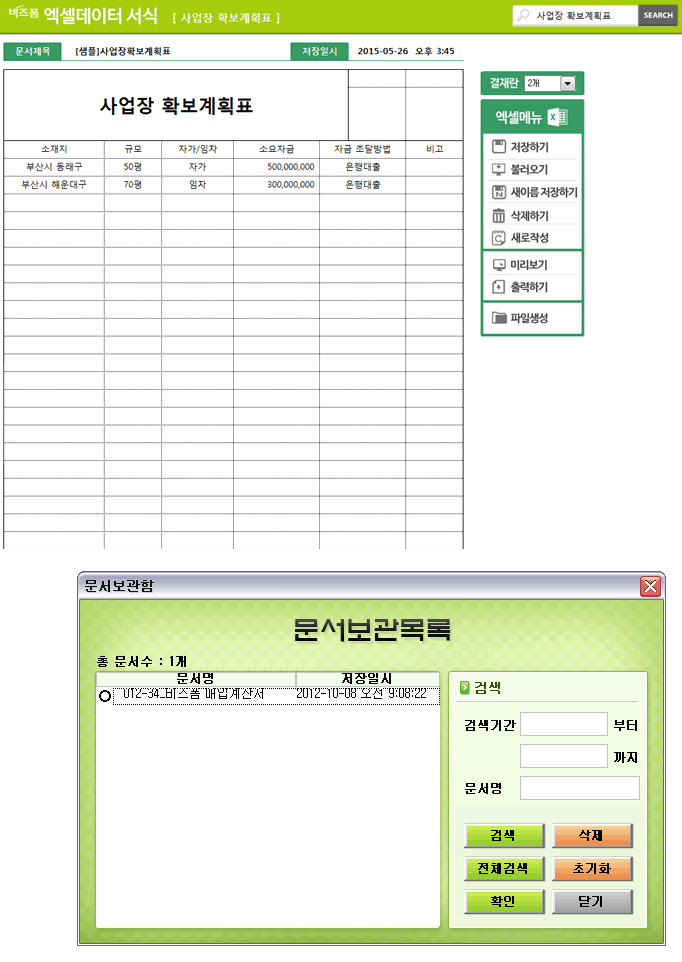
Task: Select the 012-34_비즈폼 매입계산서 document row
Action: click(276, 695)
